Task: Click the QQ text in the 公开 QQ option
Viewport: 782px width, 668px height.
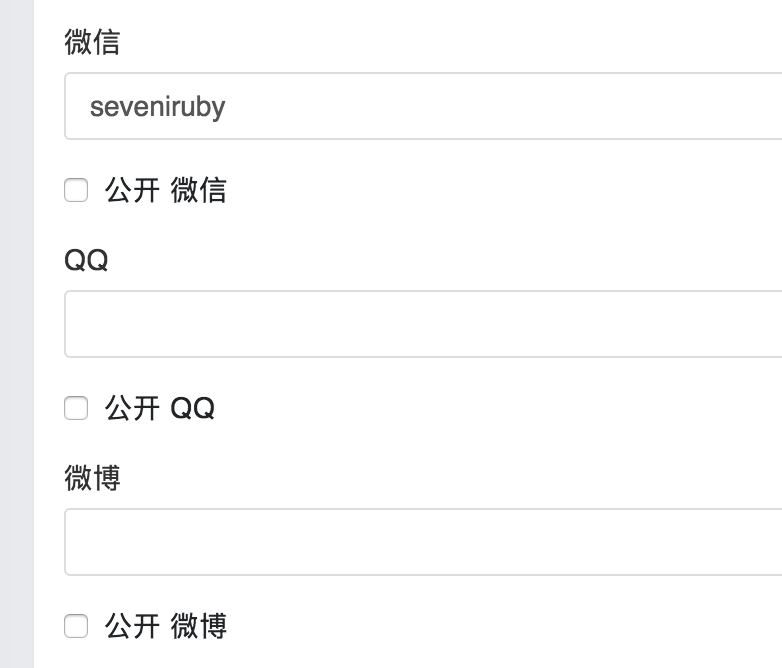Action: click(193, 408)
